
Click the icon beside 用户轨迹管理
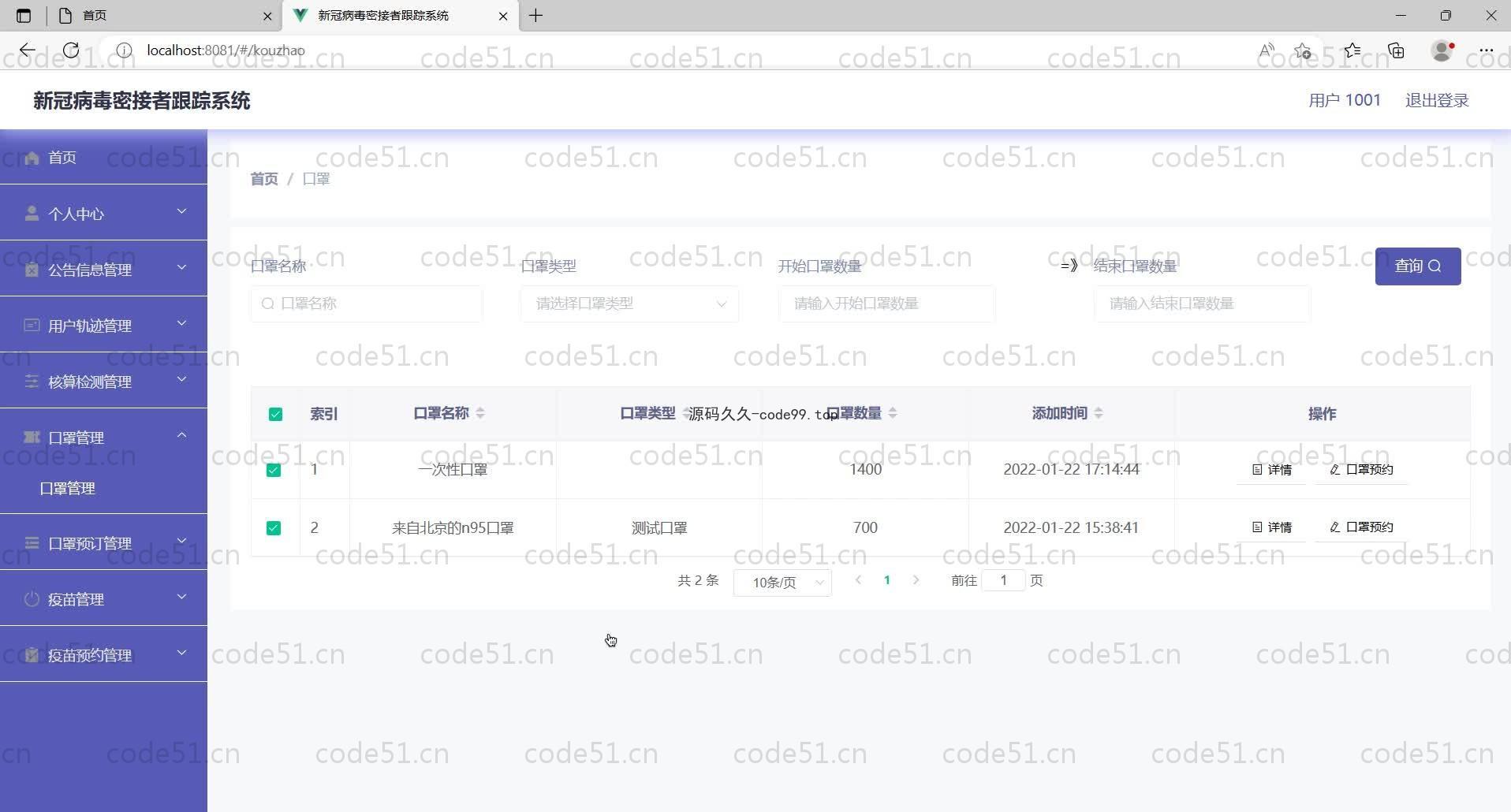(32, 326)
